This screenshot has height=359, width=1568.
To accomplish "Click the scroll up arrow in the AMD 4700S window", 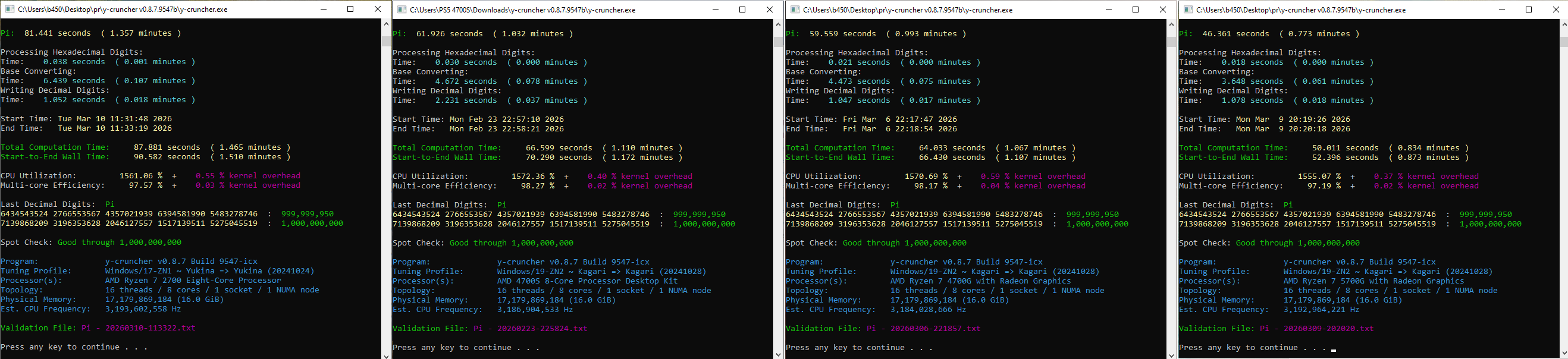I will point(778,25).
